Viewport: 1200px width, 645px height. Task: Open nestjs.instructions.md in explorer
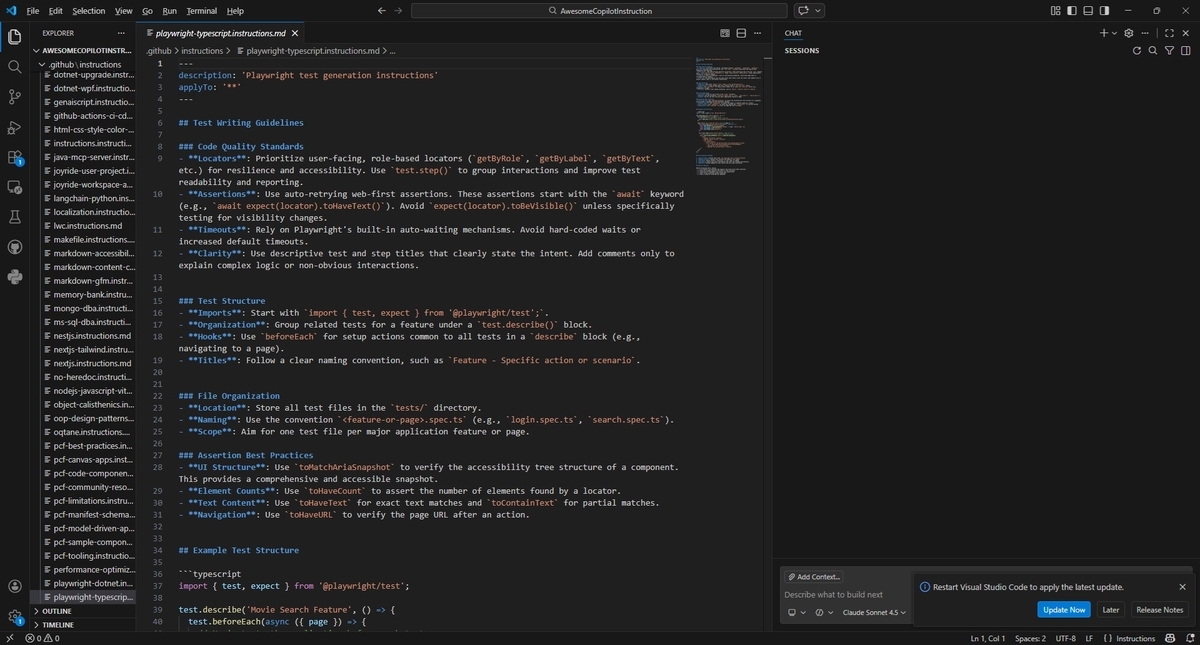91,336
